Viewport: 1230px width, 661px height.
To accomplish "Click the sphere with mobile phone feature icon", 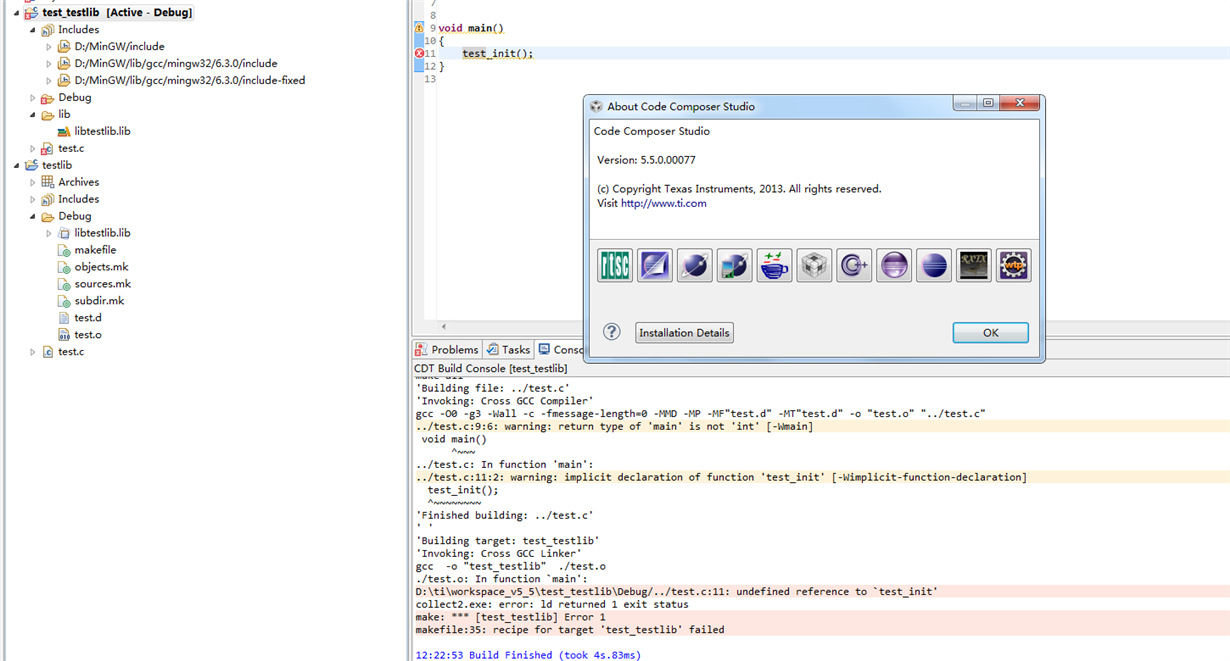I will pyautogui.click(x=735, y=265).
